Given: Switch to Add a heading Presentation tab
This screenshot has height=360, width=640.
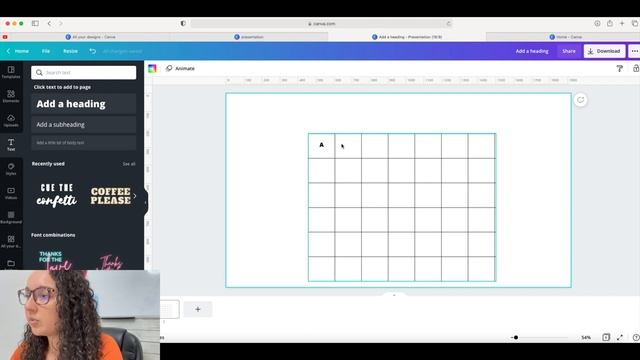Looking at the screenshot, I should pyautogui.click(x=407, y=37).
